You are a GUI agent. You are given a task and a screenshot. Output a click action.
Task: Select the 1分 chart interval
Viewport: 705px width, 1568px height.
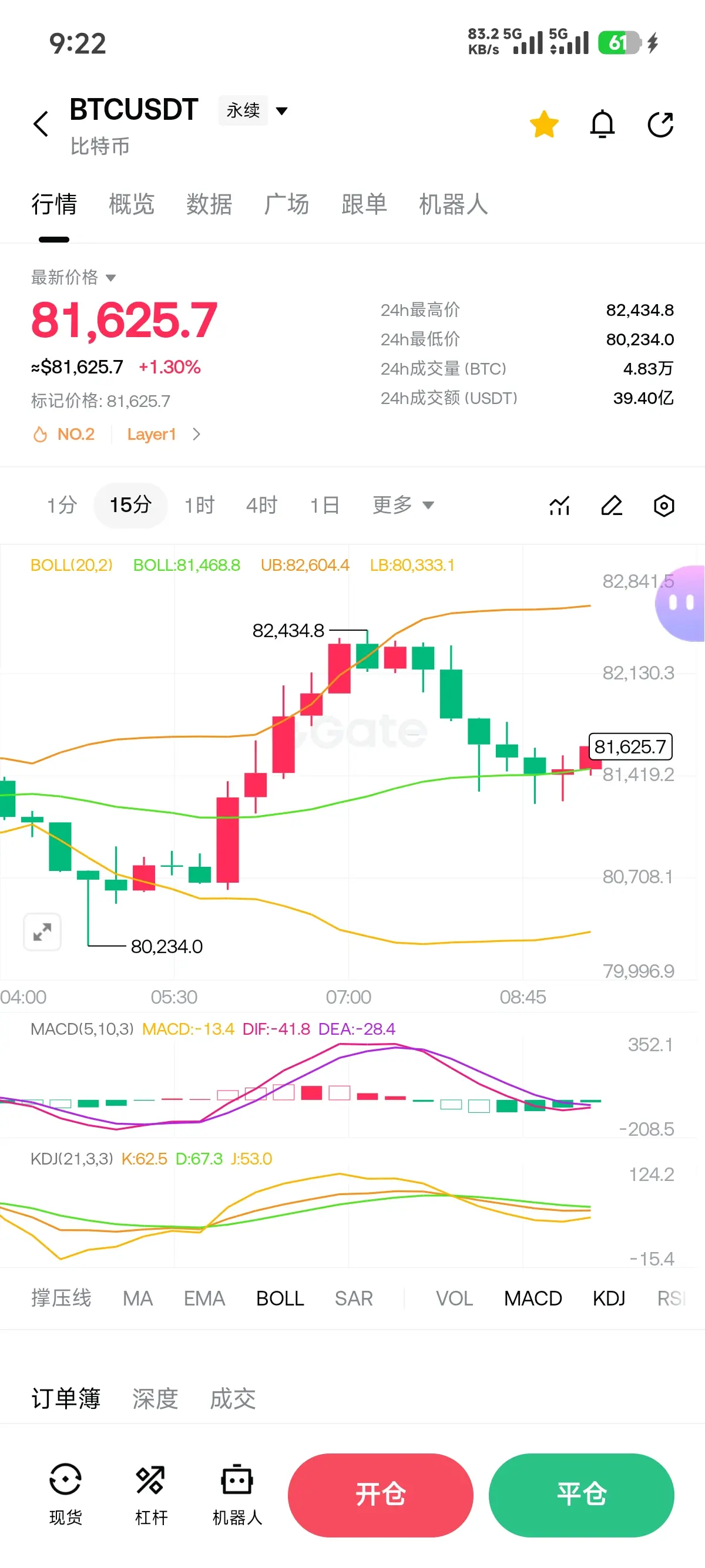(x=62, y=505)
